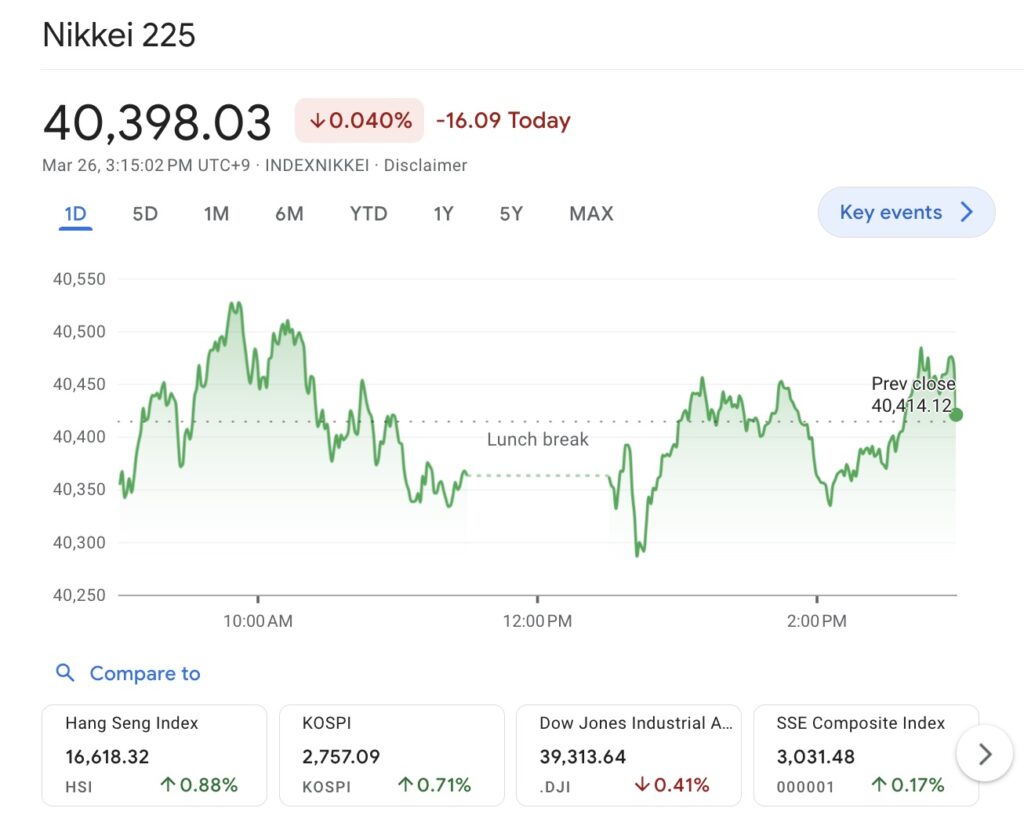Click the .DJI down 0.41% change

click(x=672, y=785)
